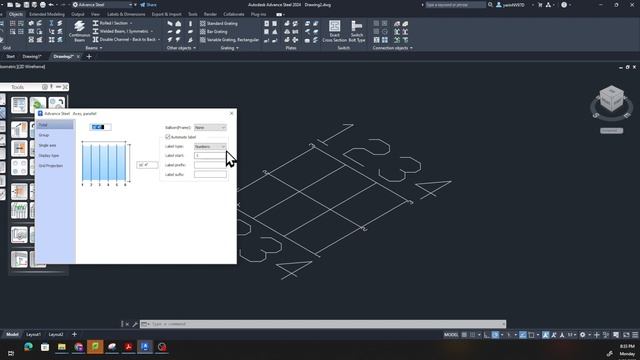
Task: Add a new drawing tab with plus button
Action: click(89, 57)
